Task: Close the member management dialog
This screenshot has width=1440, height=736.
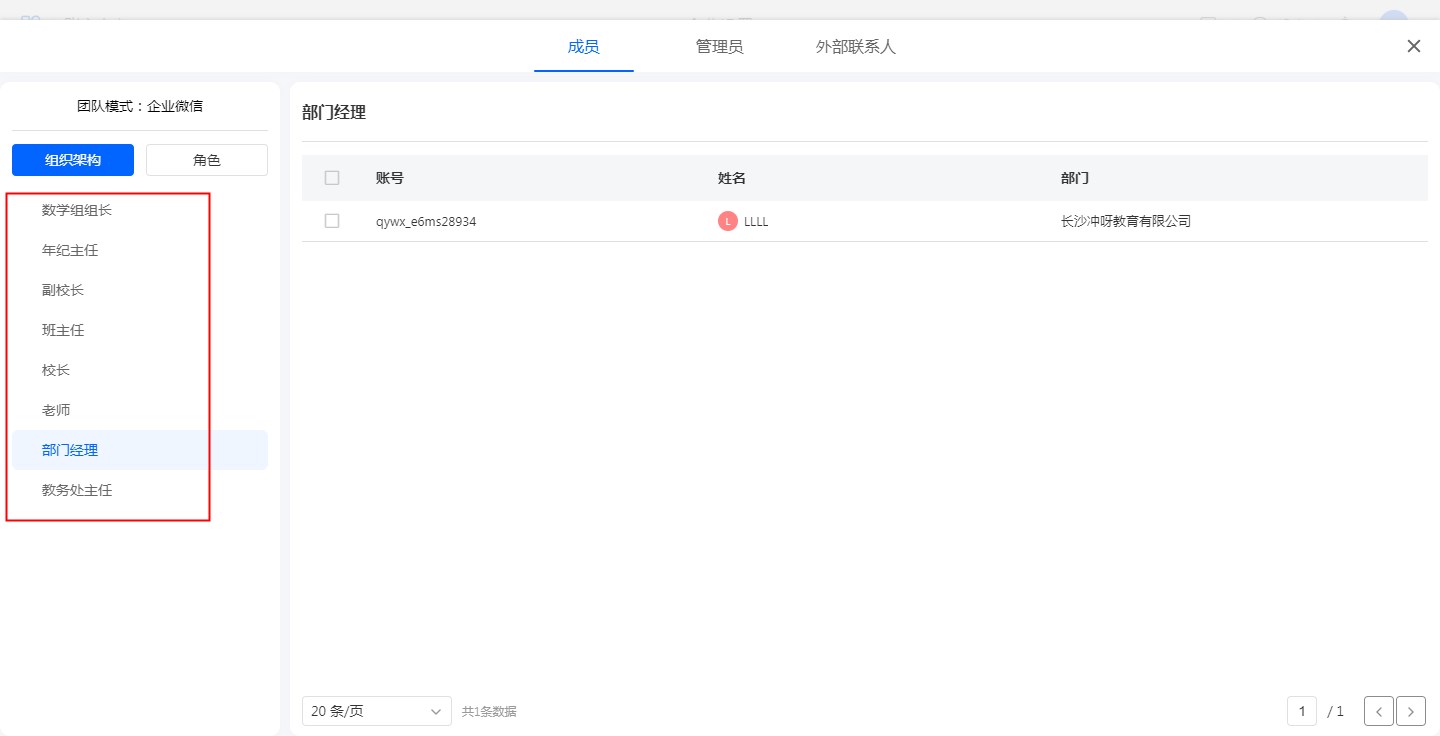Action: tap(1413, 46)
